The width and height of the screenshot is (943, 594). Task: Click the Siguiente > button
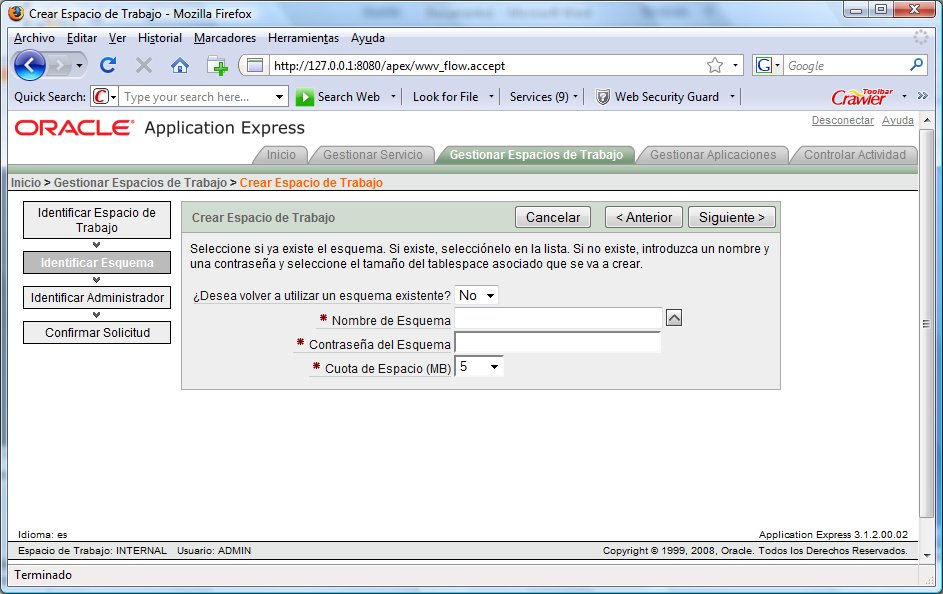732,217
